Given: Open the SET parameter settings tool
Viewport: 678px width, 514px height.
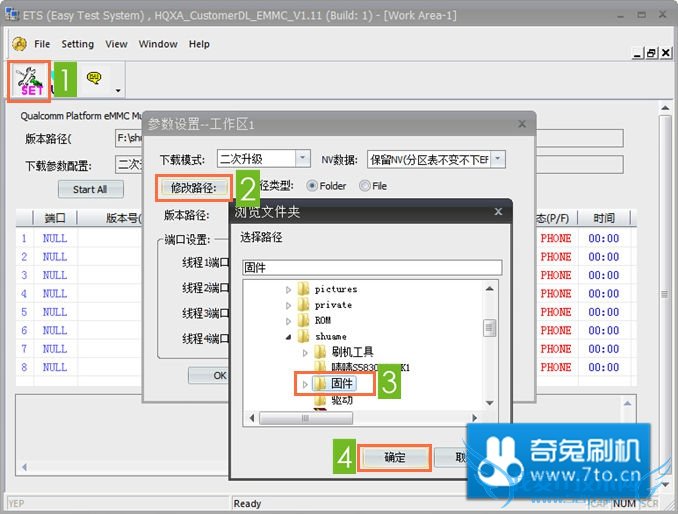Looking at the screenshot, I should pyautogui.click(x=29, y=81).
